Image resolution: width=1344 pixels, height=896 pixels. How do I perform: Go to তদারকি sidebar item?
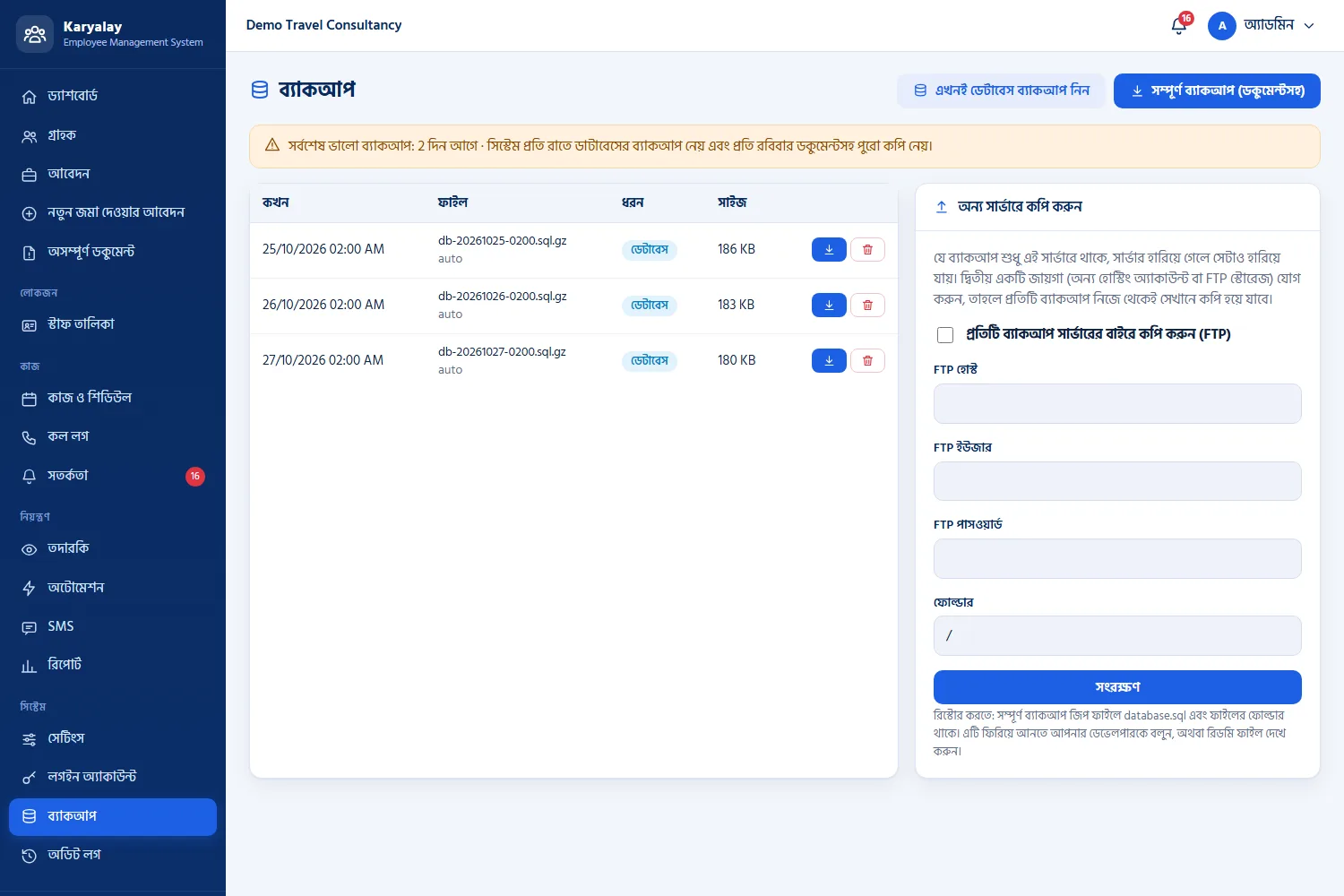tap(113, 548)
